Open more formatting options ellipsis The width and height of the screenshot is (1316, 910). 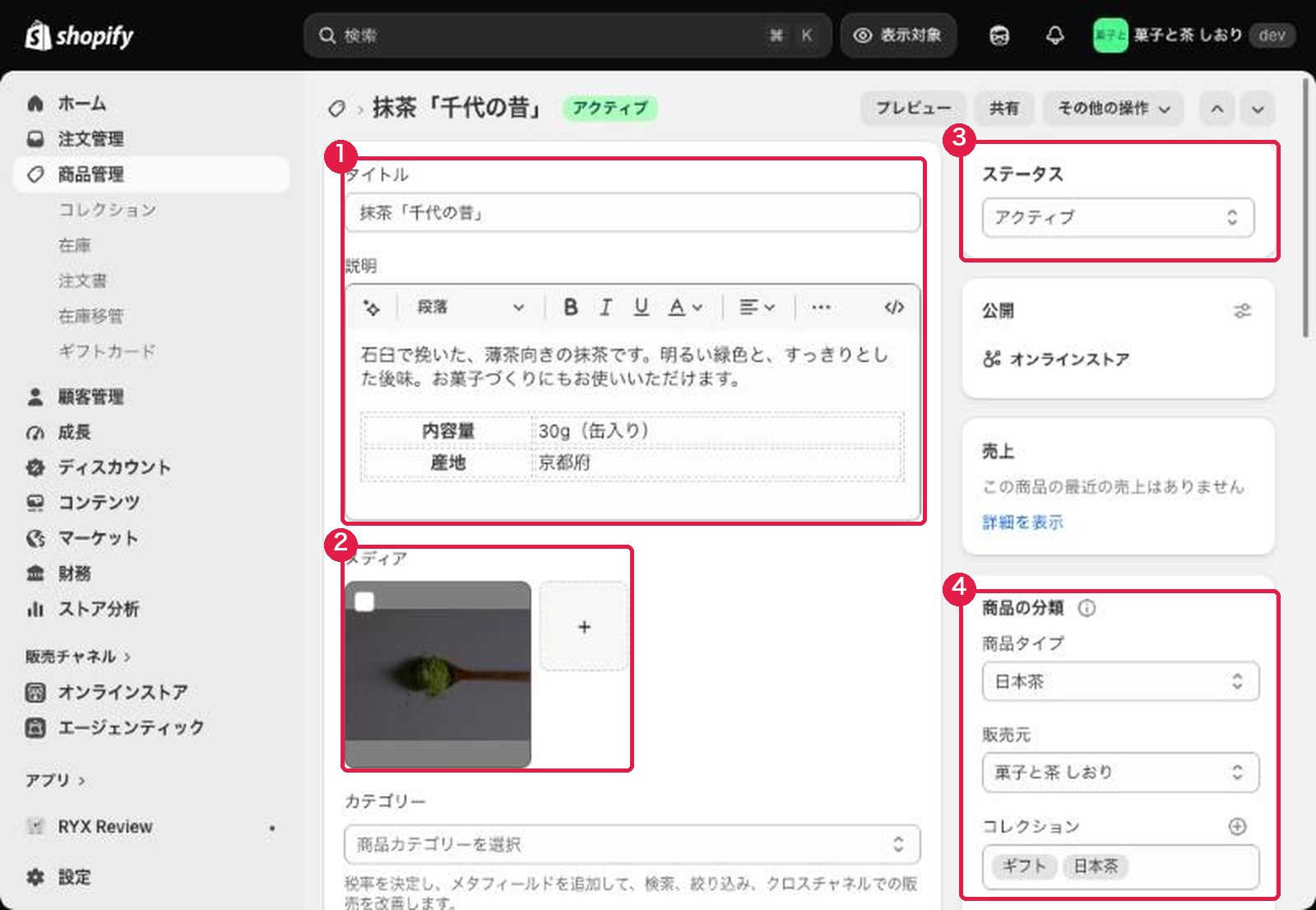(x=820, y=307)
